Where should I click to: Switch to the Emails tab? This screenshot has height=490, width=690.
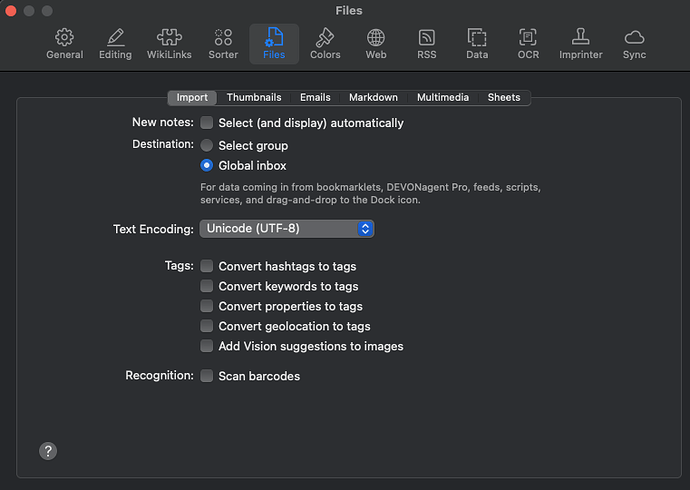tap(315, 97)
